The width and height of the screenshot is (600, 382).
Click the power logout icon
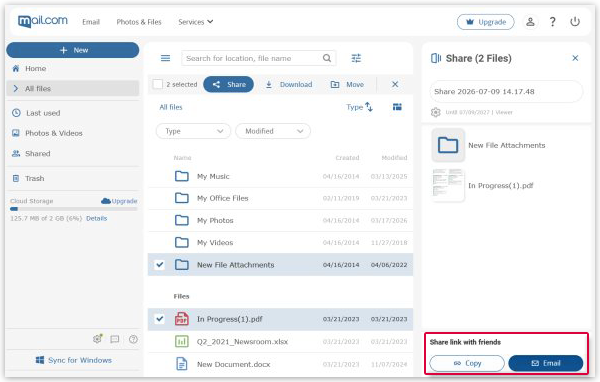click(575, 22)
